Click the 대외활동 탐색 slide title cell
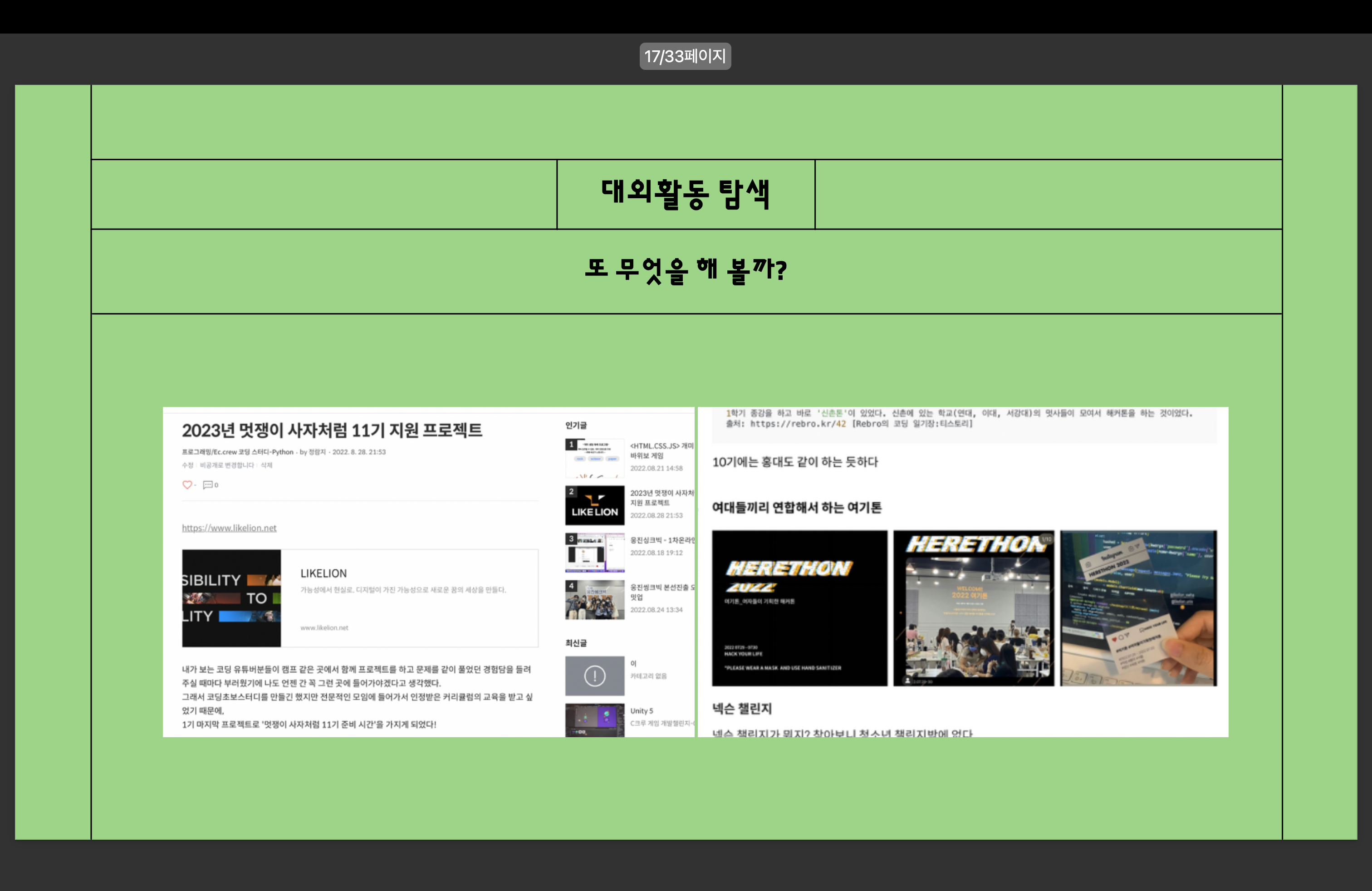Screen dimensions: 1372x891 point(686,194)
